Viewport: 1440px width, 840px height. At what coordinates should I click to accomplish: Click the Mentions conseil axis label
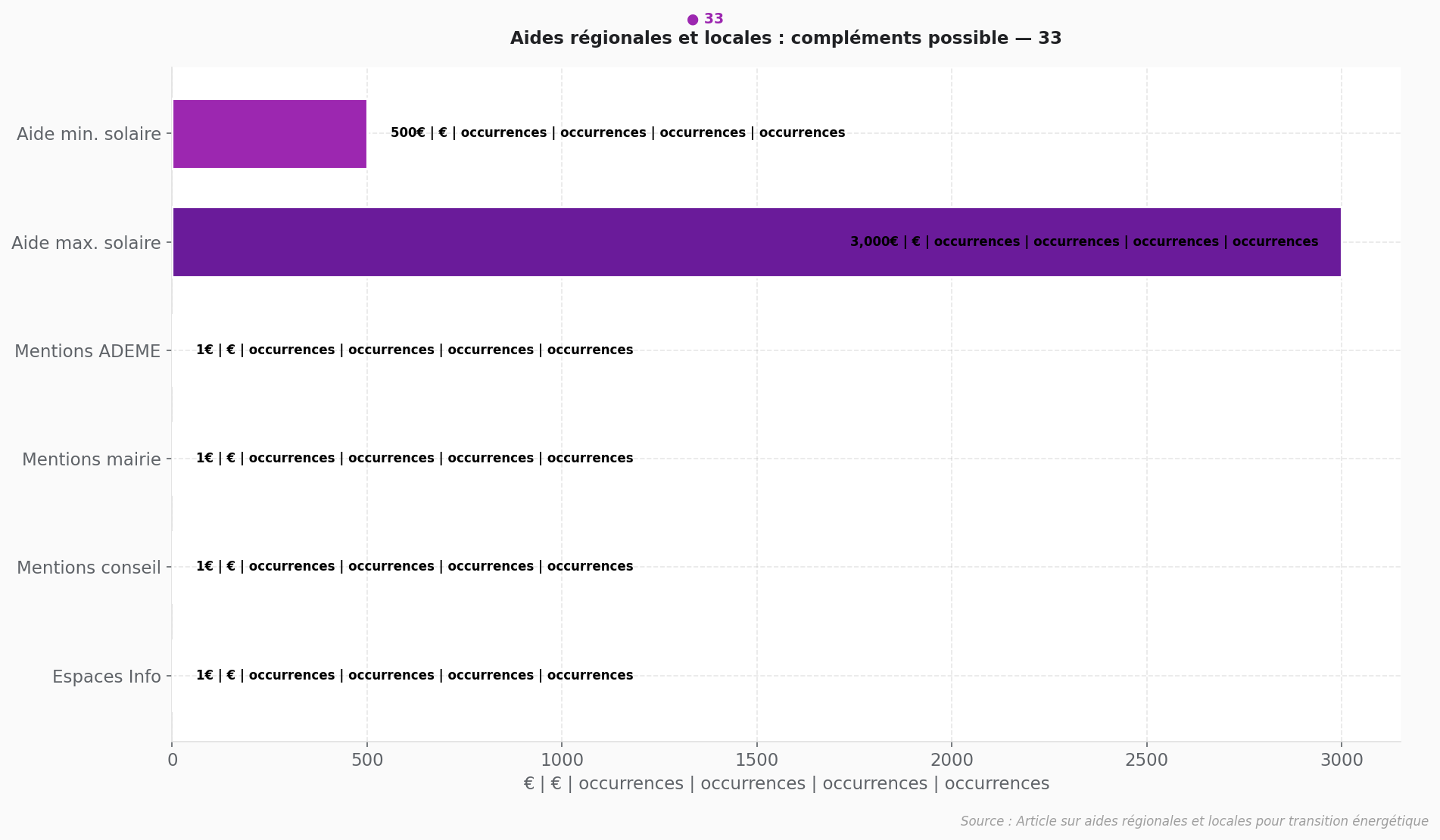(89, 568)
